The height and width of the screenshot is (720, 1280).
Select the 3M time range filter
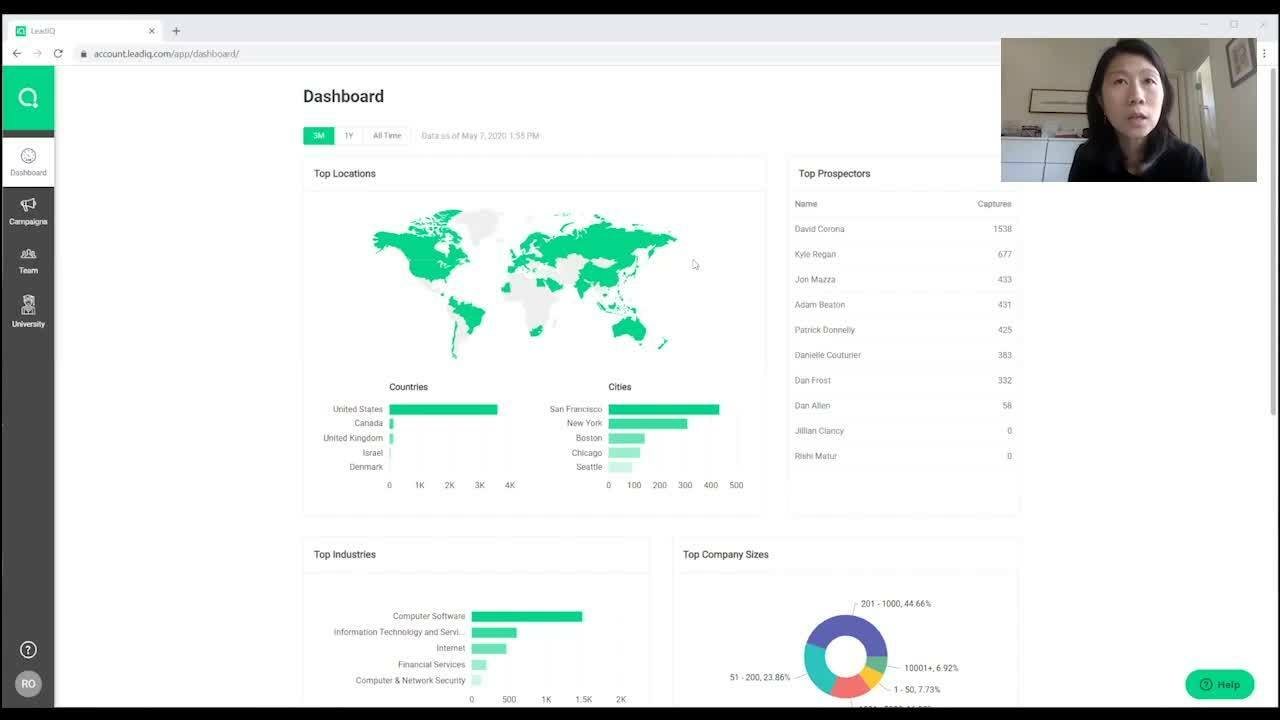[318, 135]
